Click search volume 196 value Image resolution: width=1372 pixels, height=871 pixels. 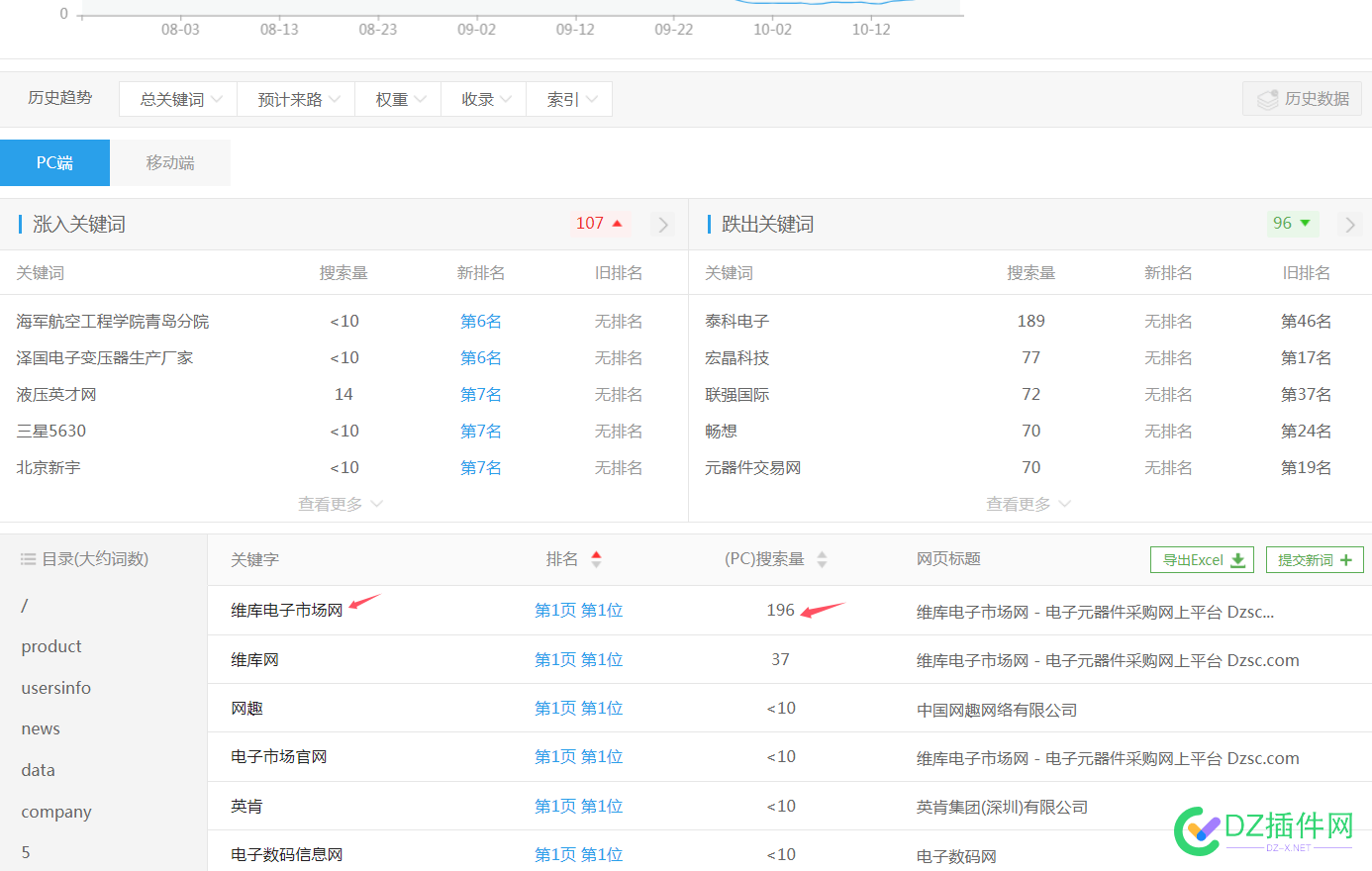pos(780,611)
